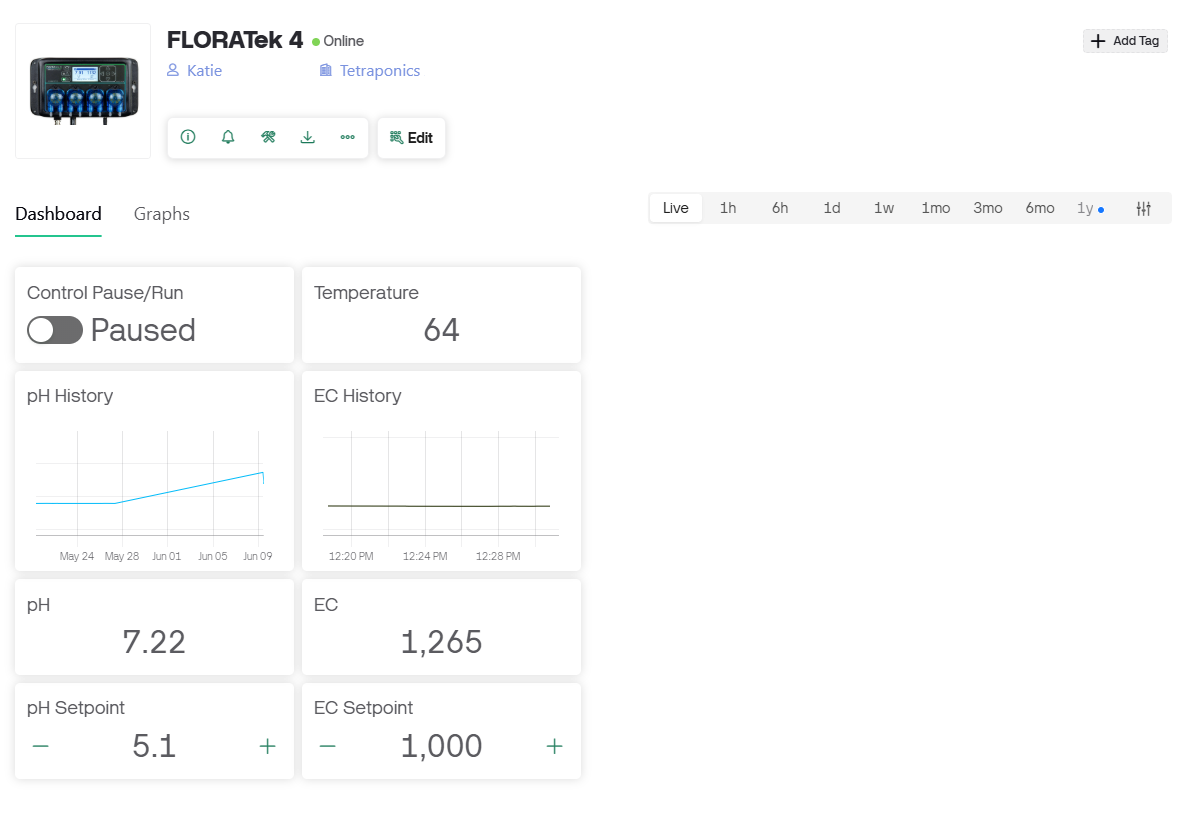Open the device info icon

point(188,137)
